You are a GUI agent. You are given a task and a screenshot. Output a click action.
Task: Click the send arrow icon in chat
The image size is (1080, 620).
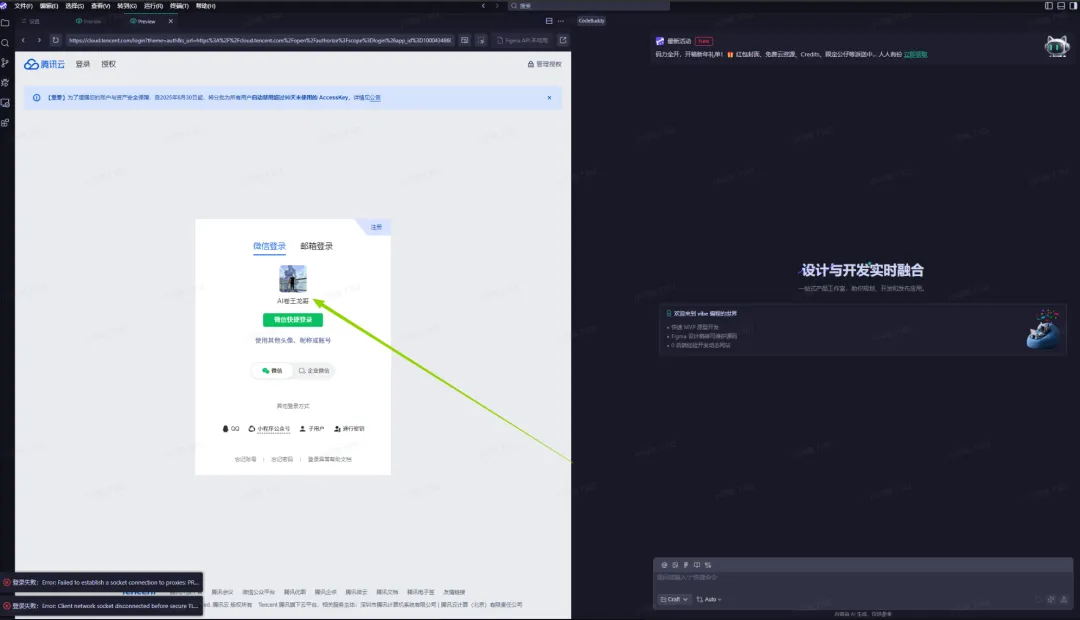coord(1063,599)
